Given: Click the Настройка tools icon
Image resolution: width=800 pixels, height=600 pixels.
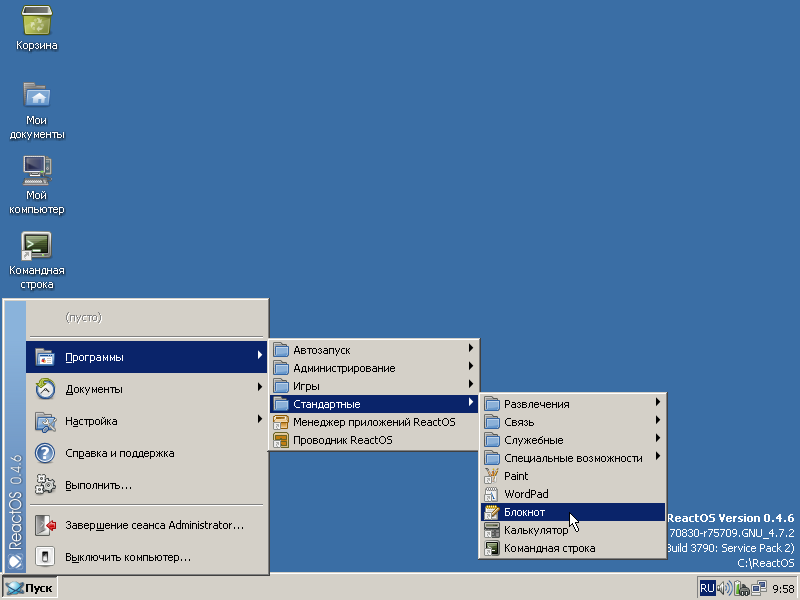Looking at the screenshot, I should click(45, 421).
